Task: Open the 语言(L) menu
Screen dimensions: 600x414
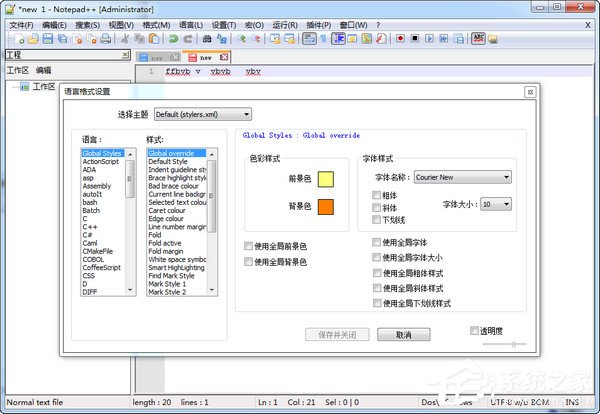Action: 187,24
